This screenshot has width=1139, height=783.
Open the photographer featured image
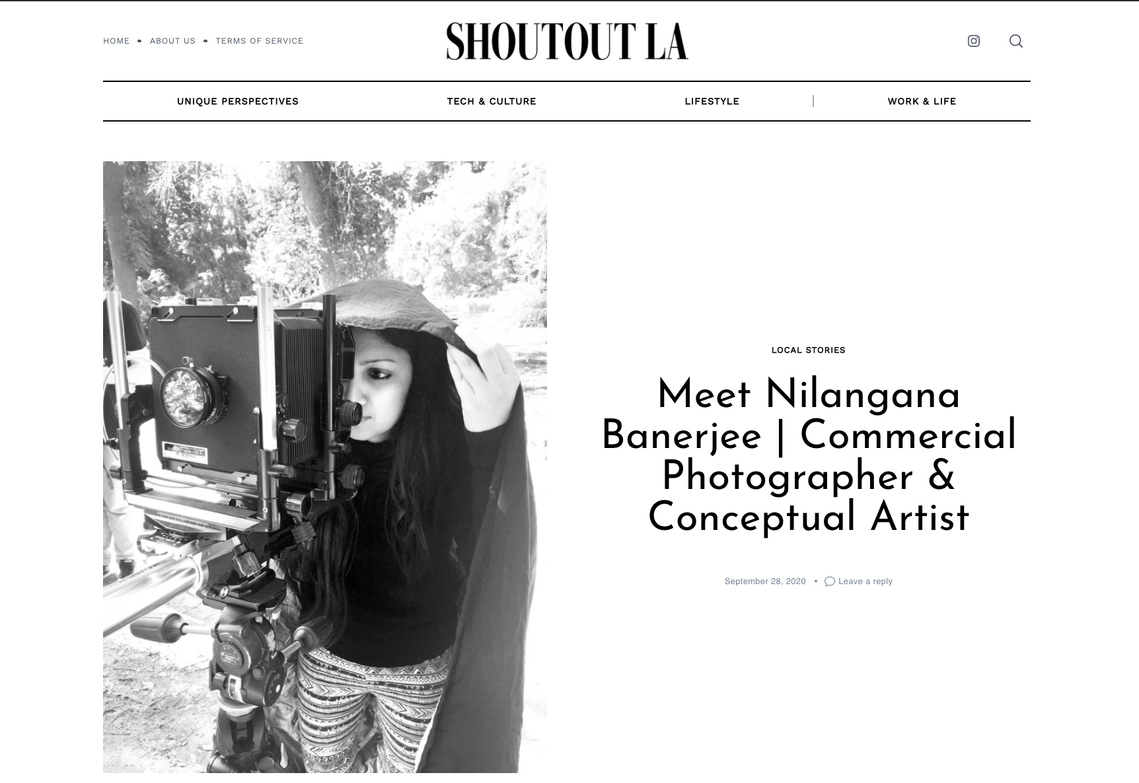[x=325, y=466]
